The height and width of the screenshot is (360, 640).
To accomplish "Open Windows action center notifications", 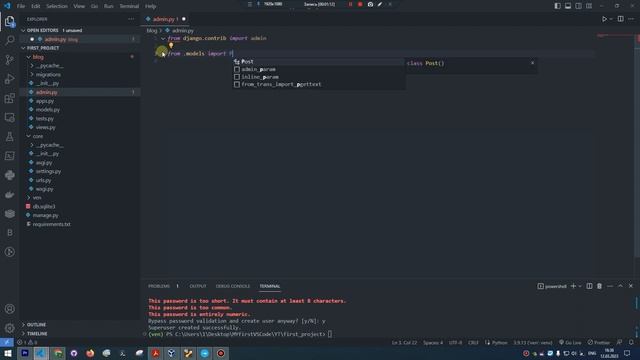I will (x=627, y=353).
